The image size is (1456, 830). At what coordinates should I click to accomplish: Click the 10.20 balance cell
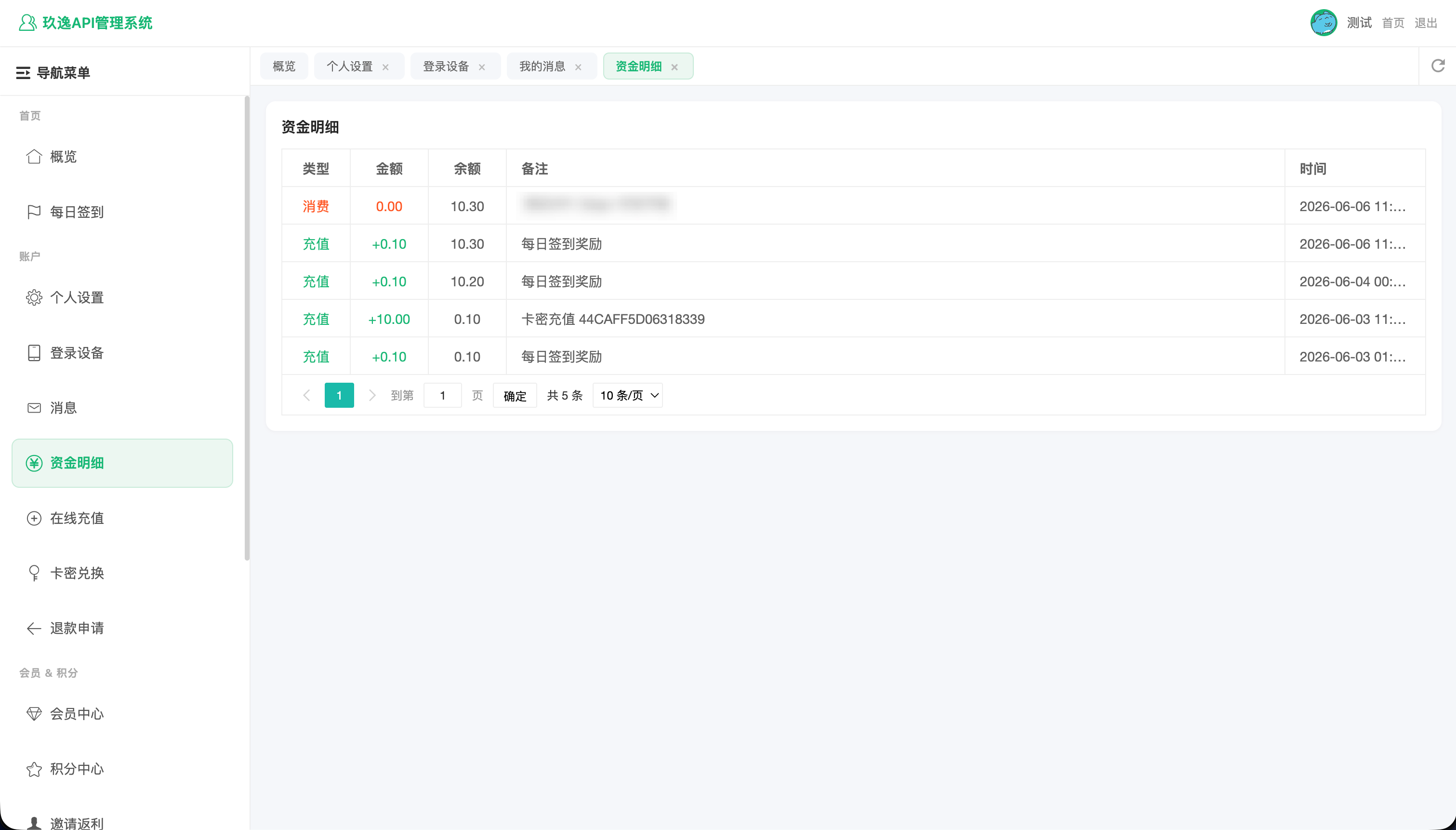467,281
